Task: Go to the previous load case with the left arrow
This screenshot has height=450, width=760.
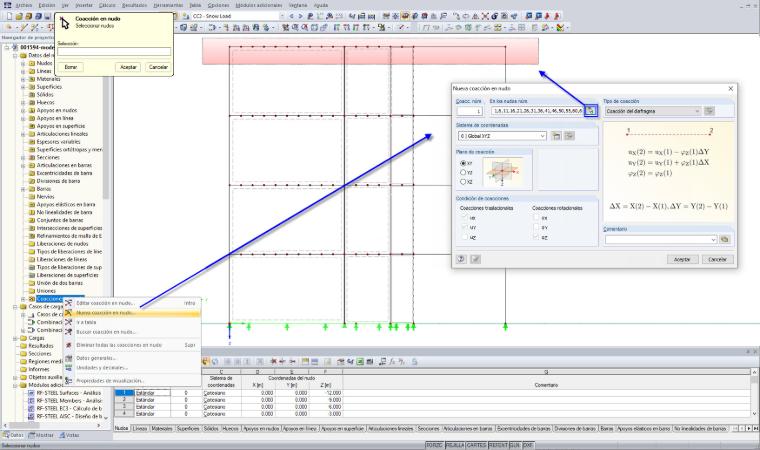Action: tap(291, 16)
